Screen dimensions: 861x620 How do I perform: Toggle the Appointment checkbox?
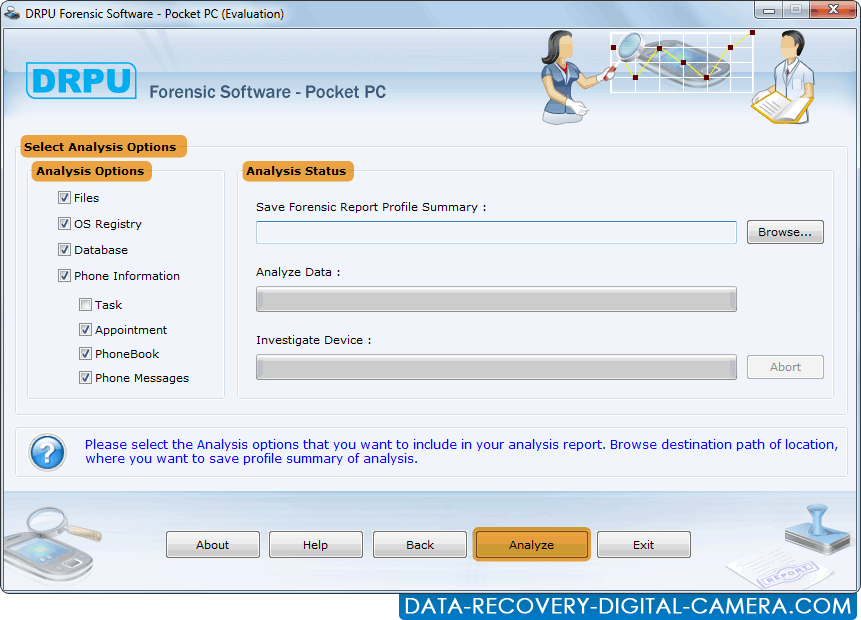tap(85, 329)
